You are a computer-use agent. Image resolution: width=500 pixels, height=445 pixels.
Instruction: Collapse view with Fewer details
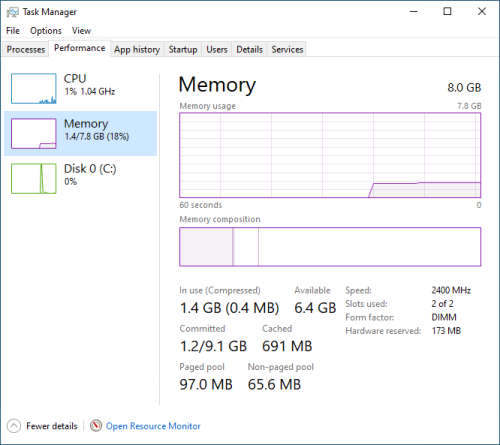pos(52,426)
